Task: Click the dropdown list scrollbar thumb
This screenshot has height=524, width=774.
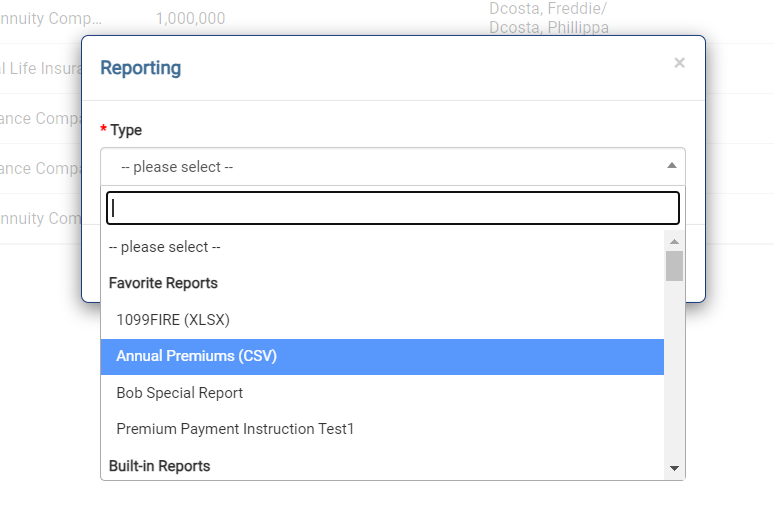Action: click(x=674, y=266)
